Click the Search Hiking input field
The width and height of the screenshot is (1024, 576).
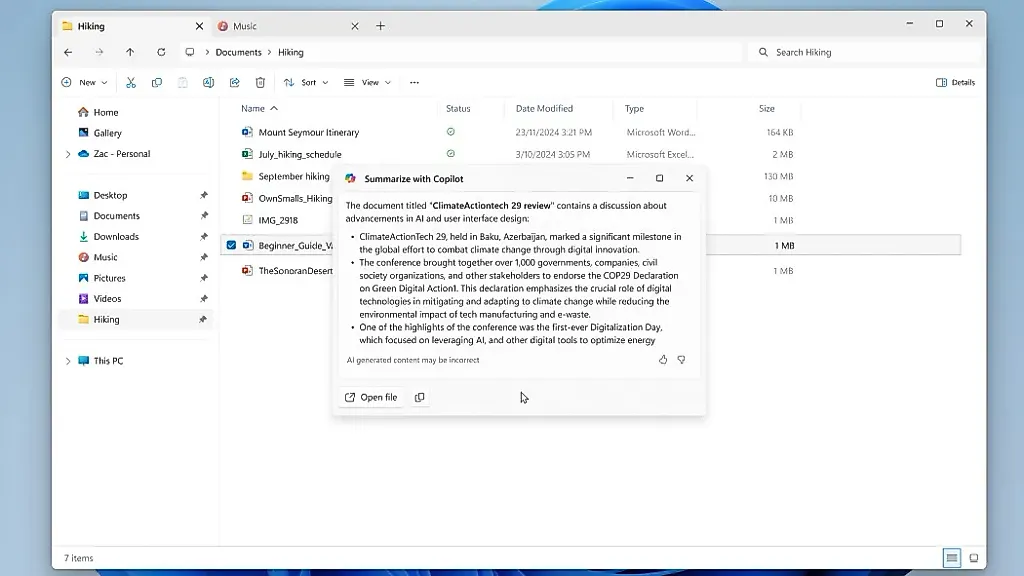(x=865, y=52)
